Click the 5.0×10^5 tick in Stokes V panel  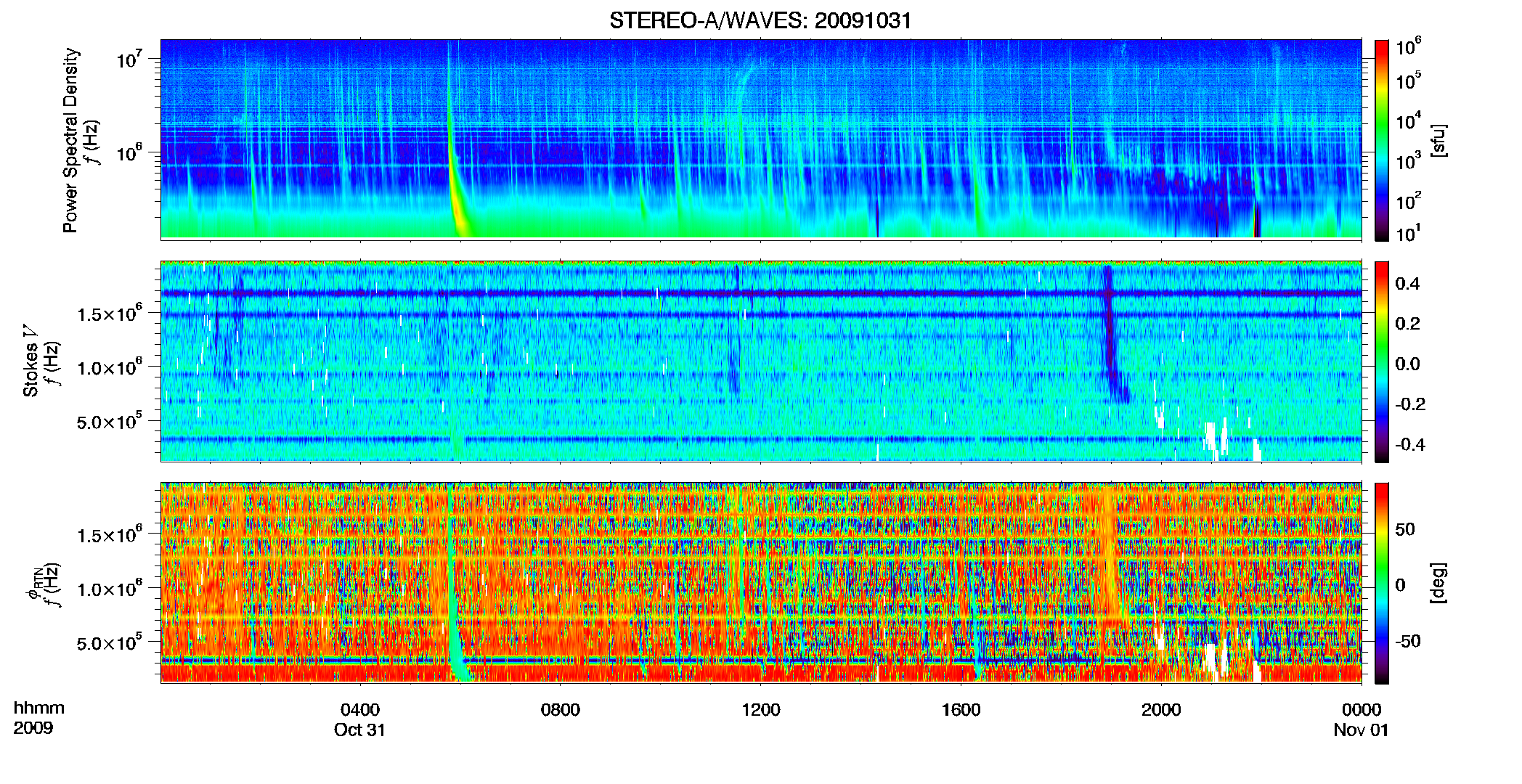tap(109, 421)
